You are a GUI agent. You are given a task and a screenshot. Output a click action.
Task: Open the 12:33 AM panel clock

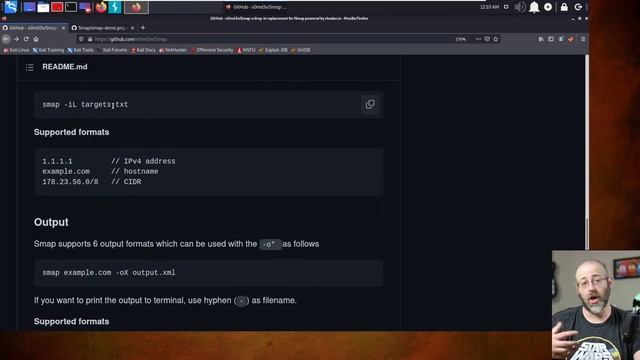489,7
